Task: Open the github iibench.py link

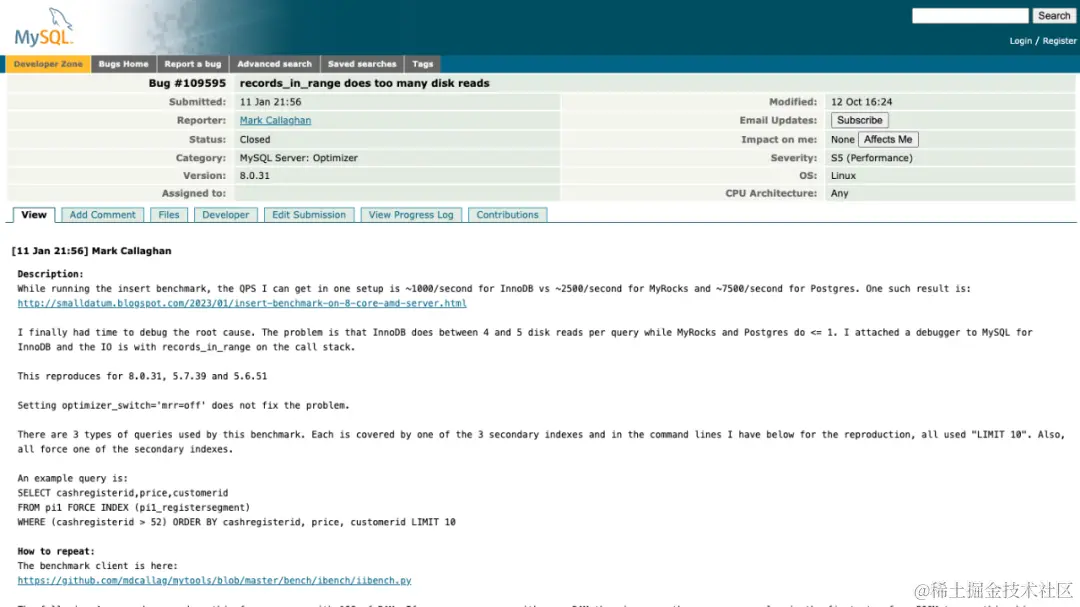Action: pos(214,581)
